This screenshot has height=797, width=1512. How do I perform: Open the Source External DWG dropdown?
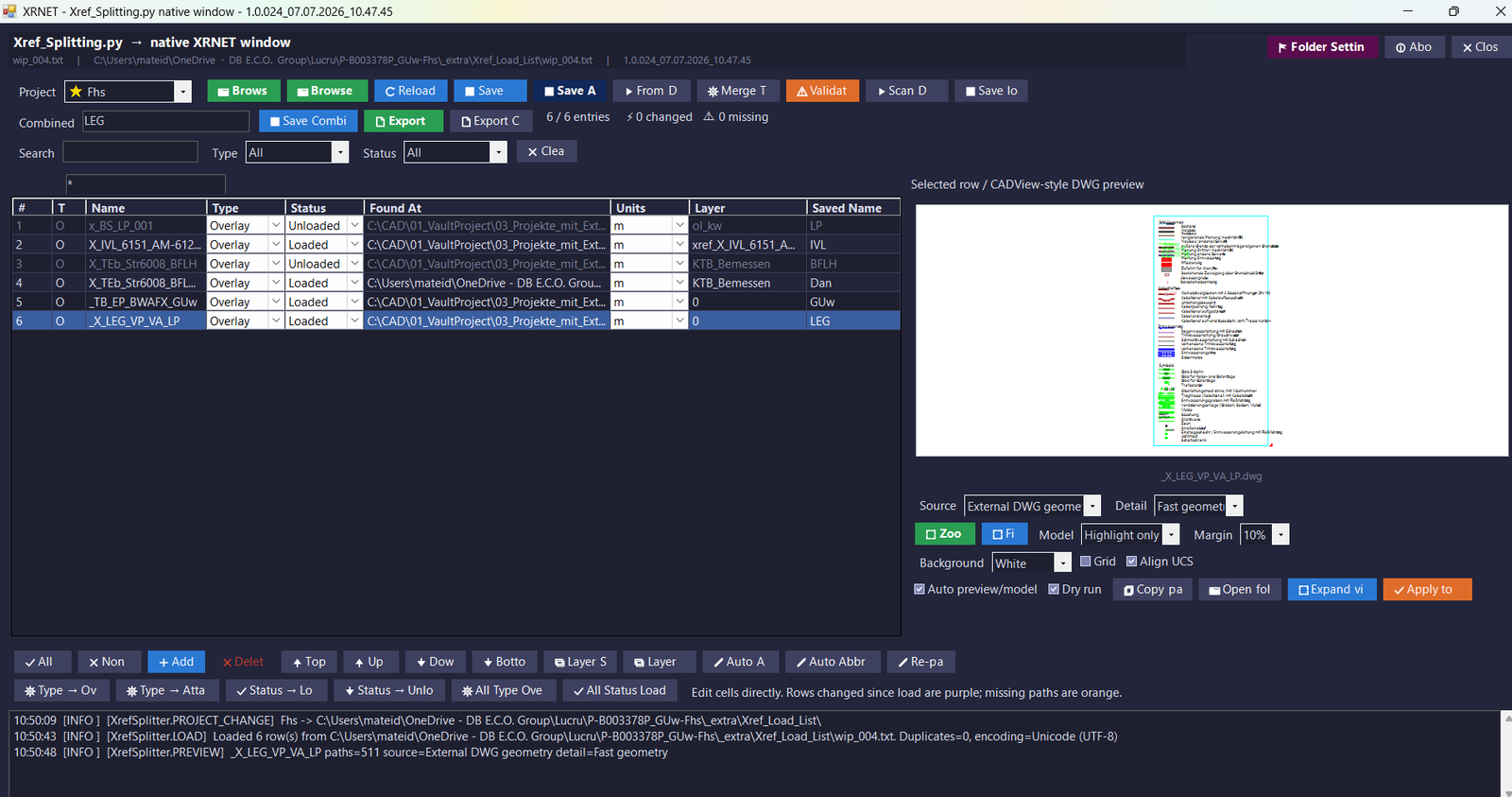pos(1091,507)
